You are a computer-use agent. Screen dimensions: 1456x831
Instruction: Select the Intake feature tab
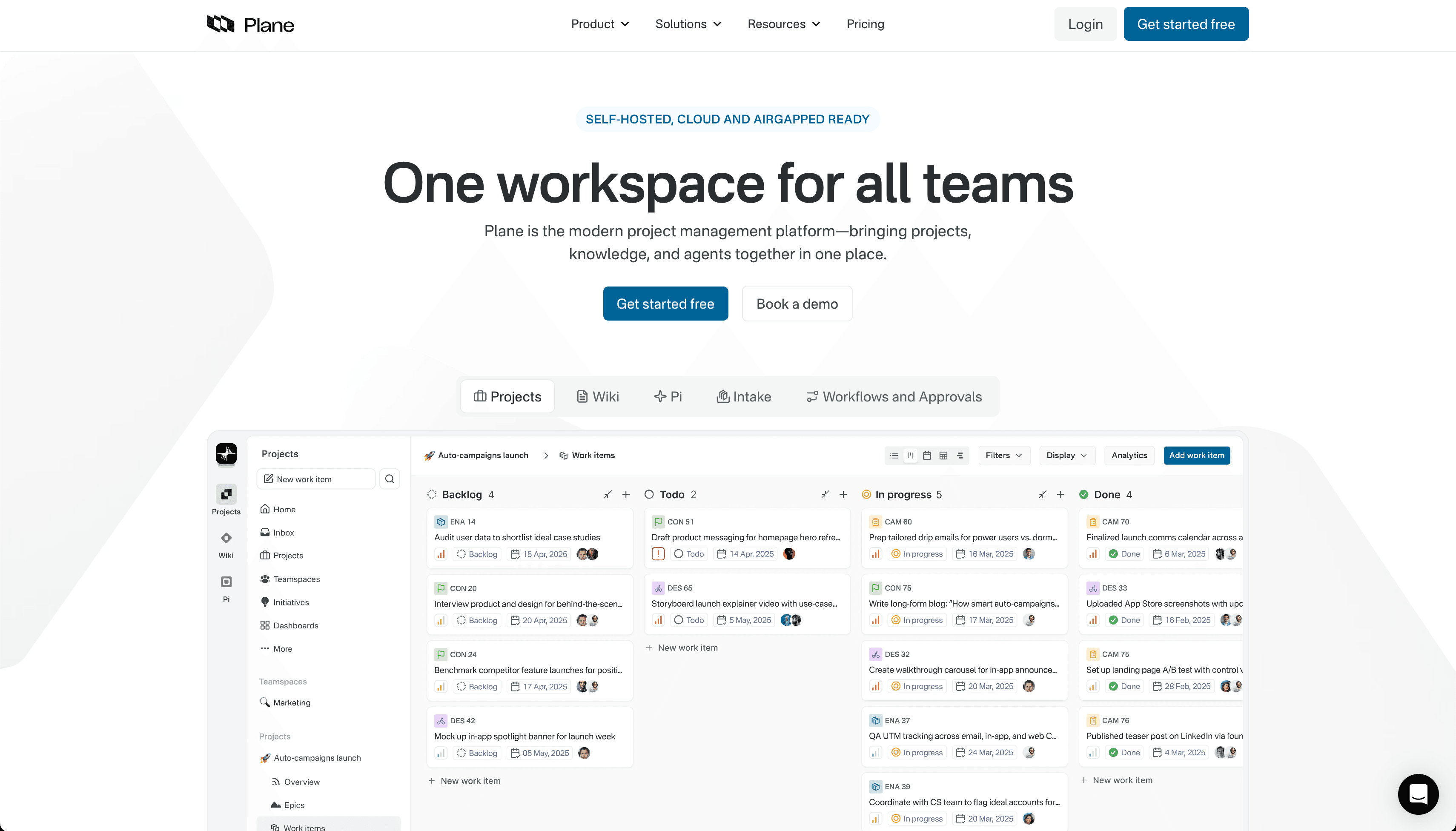pos(744,397)
